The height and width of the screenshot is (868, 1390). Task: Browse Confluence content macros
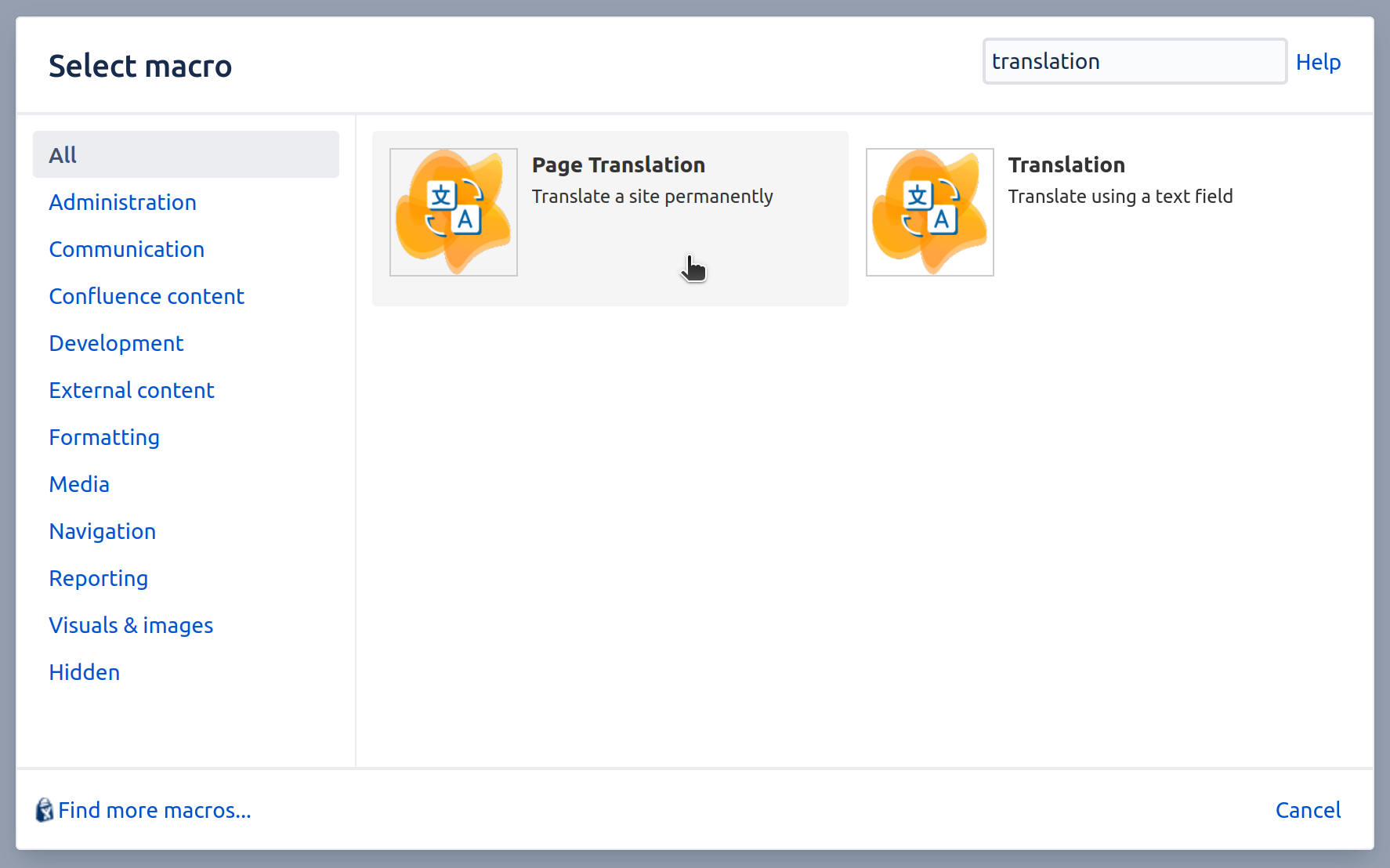(147, 296)
